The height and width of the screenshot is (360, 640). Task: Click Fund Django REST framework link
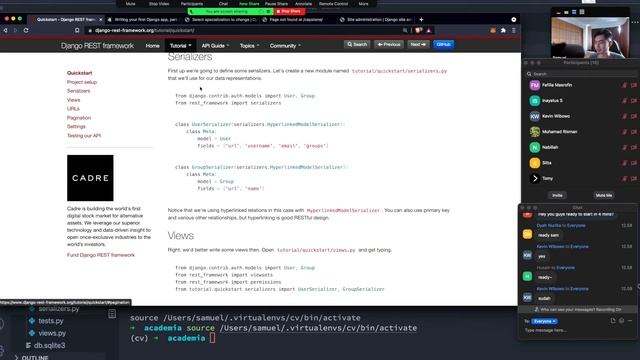101,255
